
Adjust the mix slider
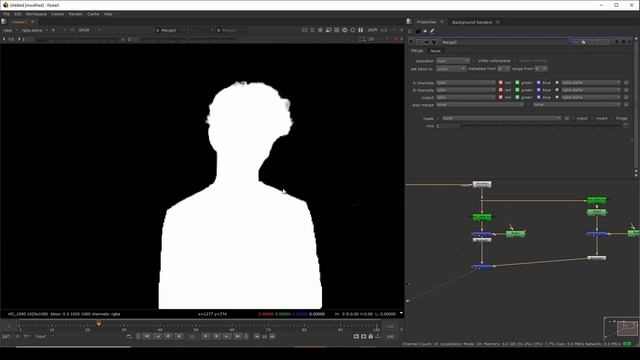tap(541, 126)
